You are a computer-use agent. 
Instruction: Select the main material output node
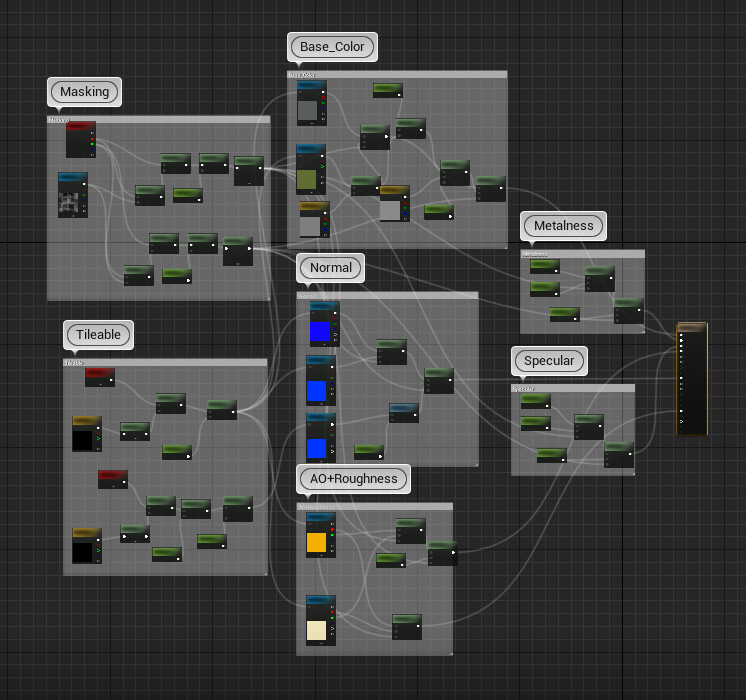pos(692,379)
